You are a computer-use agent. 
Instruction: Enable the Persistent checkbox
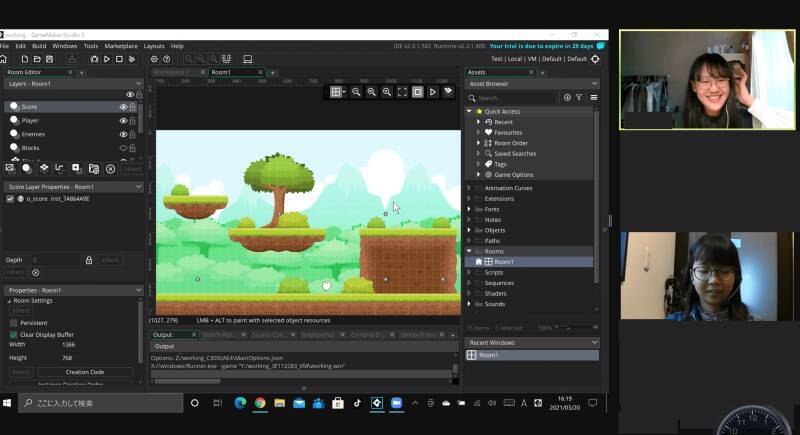[x=14, y=323]
